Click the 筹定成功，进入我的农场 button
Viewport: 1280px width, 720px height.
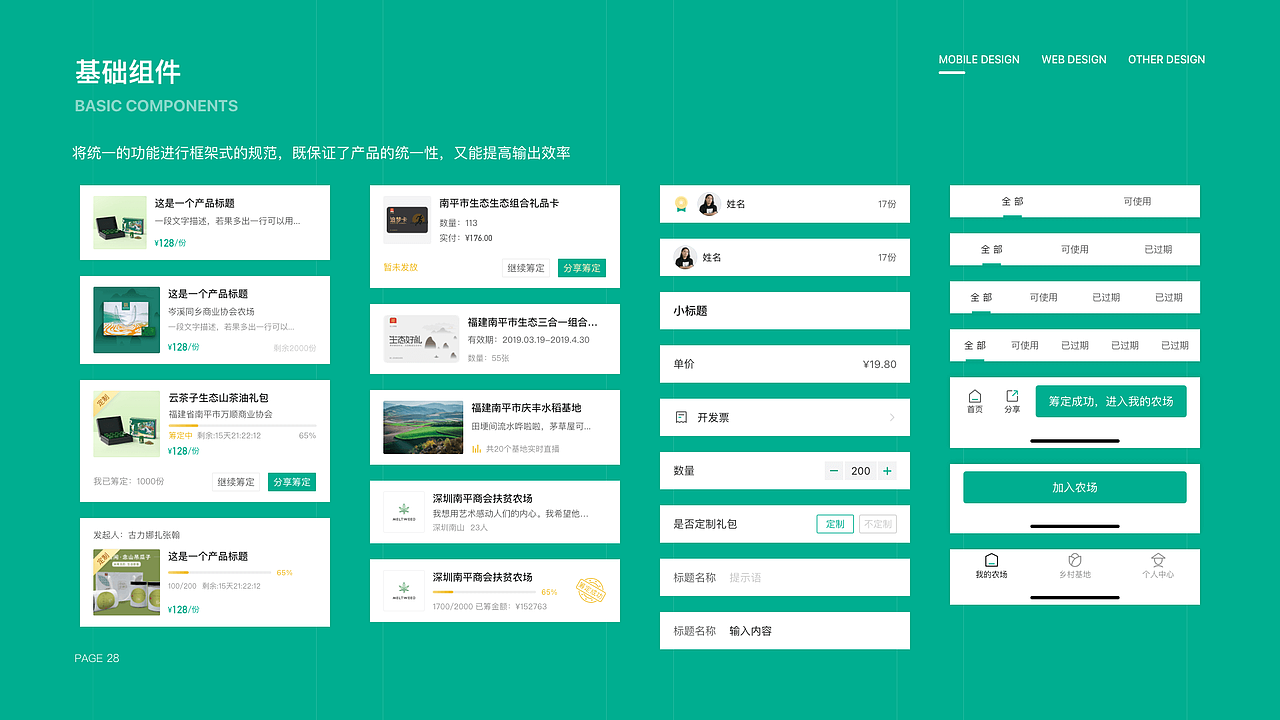pos(1111,401)
